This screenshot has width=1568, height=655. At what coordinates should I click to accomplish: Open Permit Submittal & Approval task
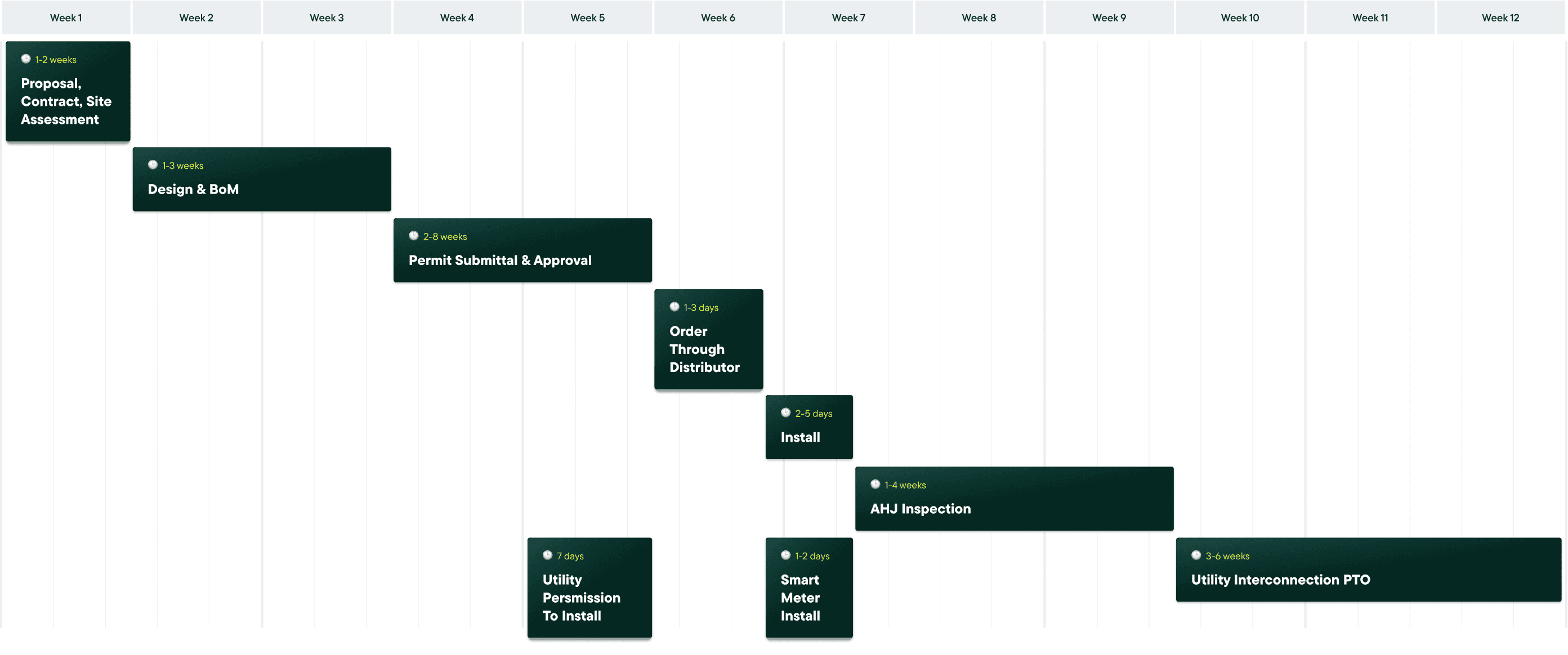click(x=522, y=250)
